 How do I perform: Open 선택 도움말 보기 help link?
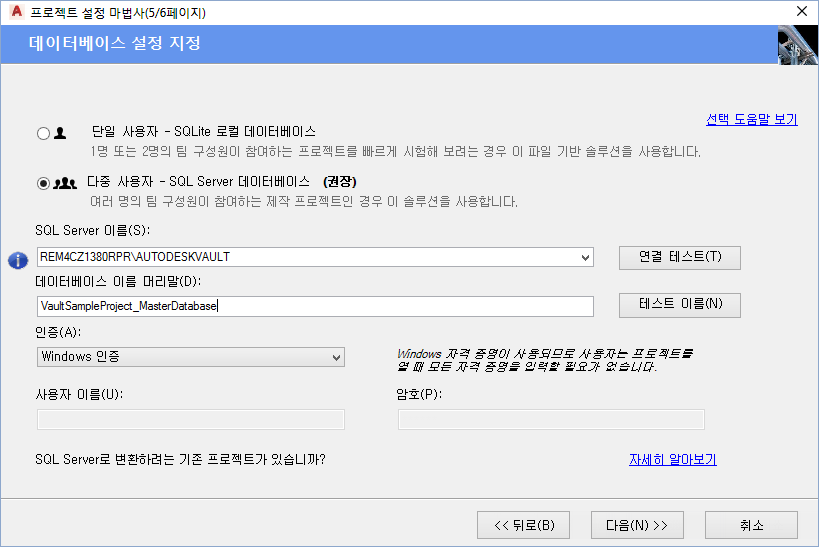(752, 119)
